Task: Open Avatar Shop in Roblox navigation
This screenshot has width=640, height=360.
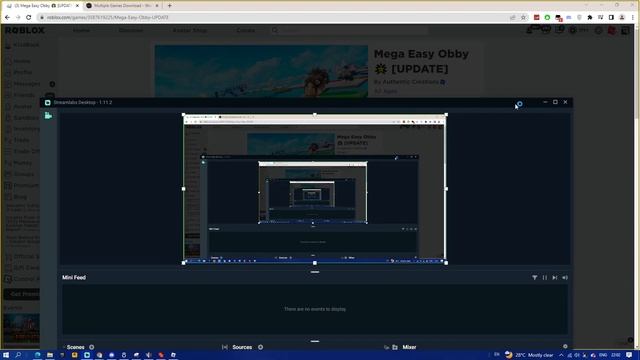Action: point(190,31)
